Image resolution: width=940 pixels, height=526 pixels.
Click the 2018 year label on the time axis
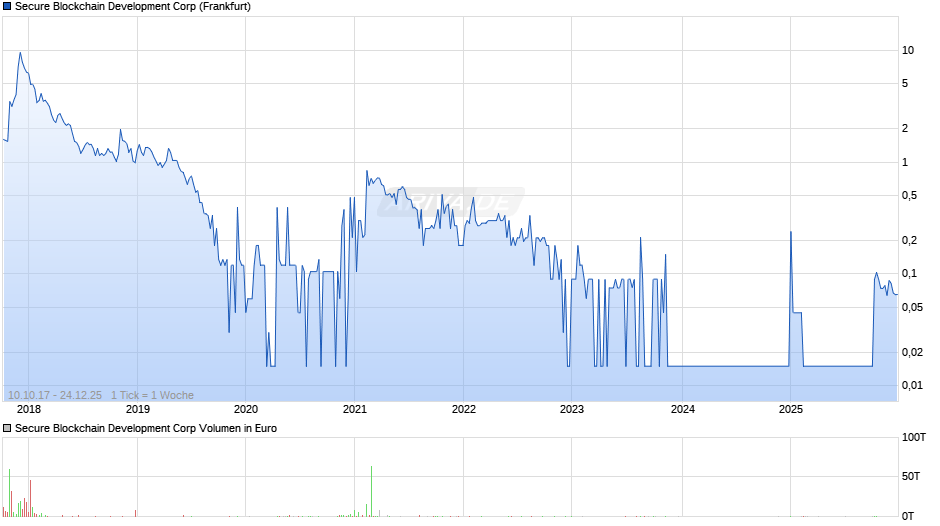click(x=29, y=410)
